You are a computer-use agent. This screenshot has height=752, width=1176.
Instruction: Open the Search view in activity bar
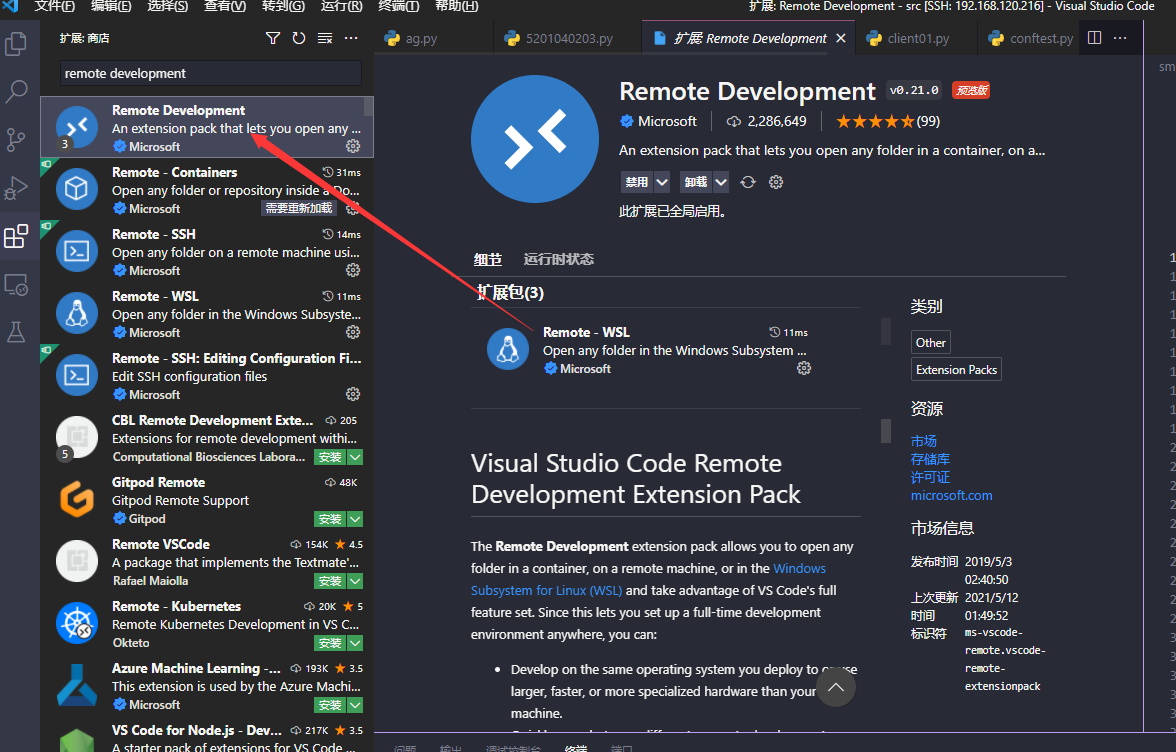click(16, 91)
